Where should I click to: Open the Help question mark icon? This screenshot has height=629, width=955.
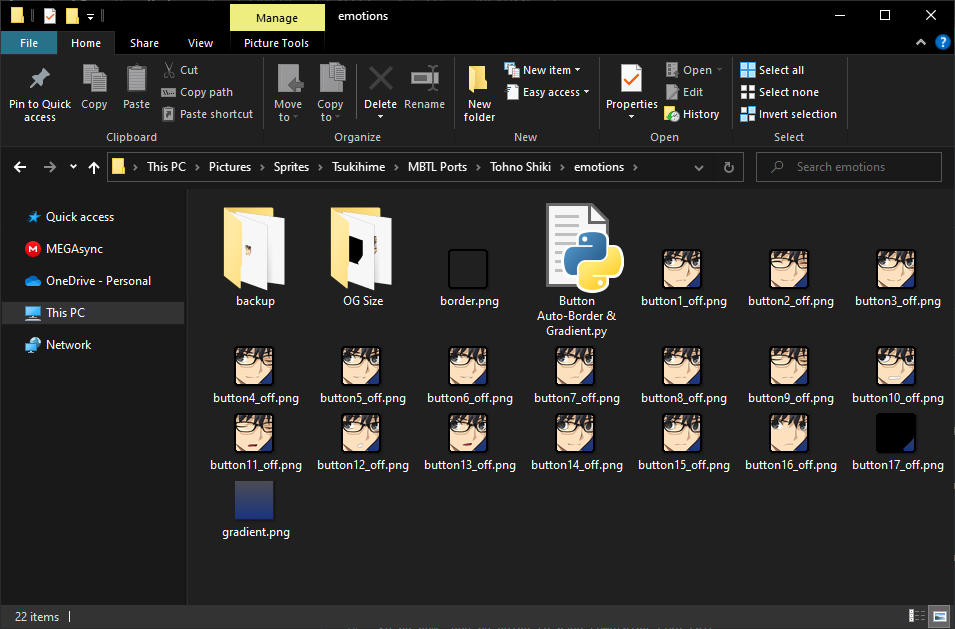coord(942,42)
